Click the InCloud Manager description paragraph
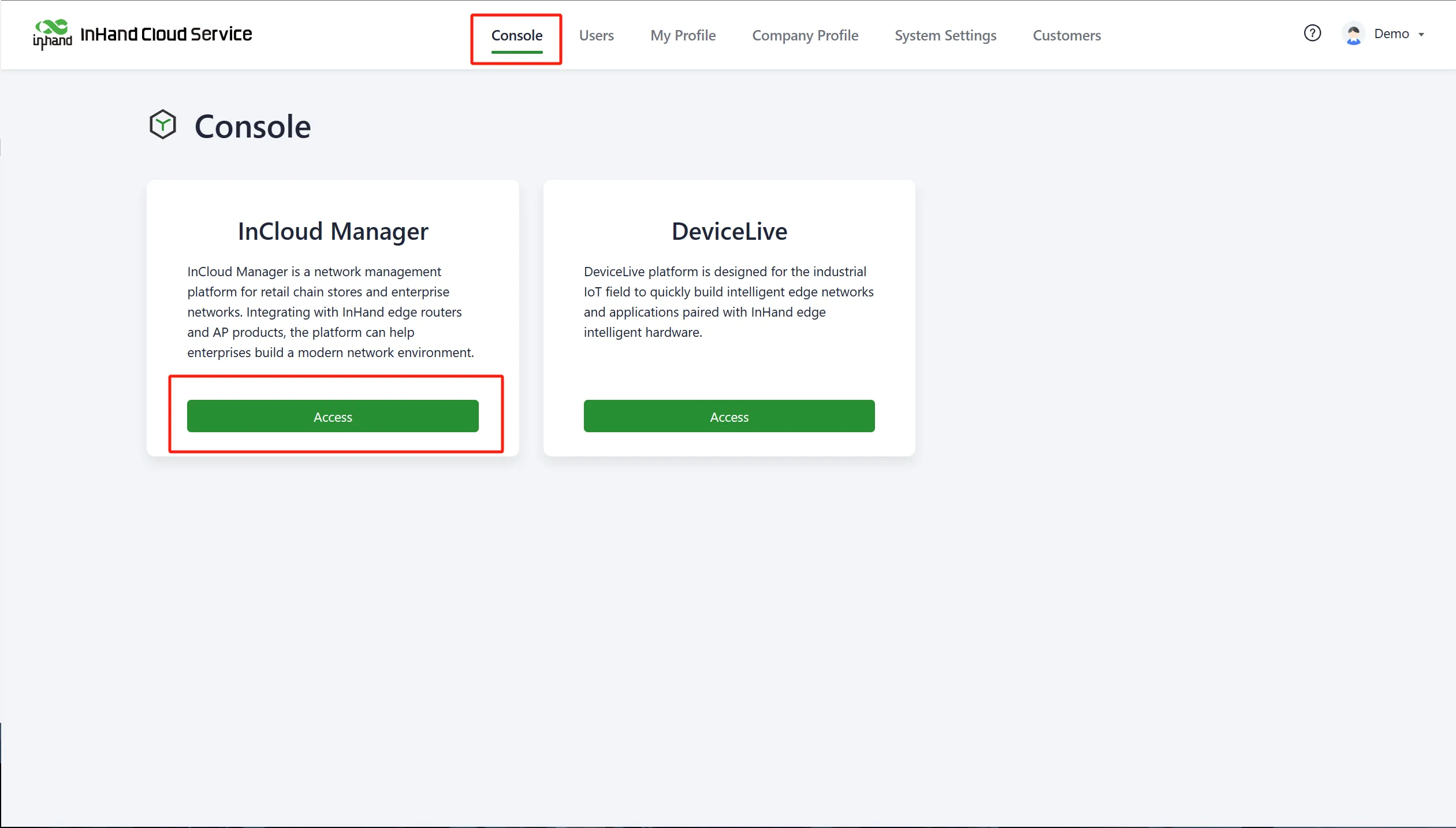Image resolution: width=1456 pixels, height=828 pixels. [331, 312]
